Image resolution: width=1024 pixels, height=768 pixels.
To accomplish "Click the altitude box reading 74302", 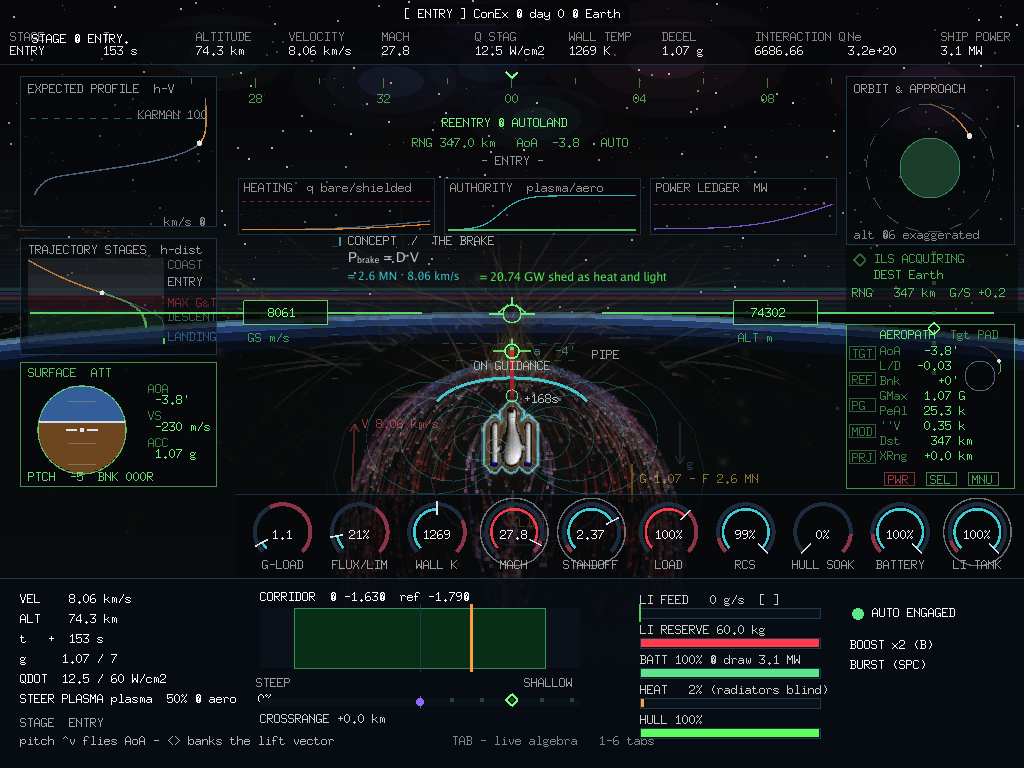I will point(775,312).
